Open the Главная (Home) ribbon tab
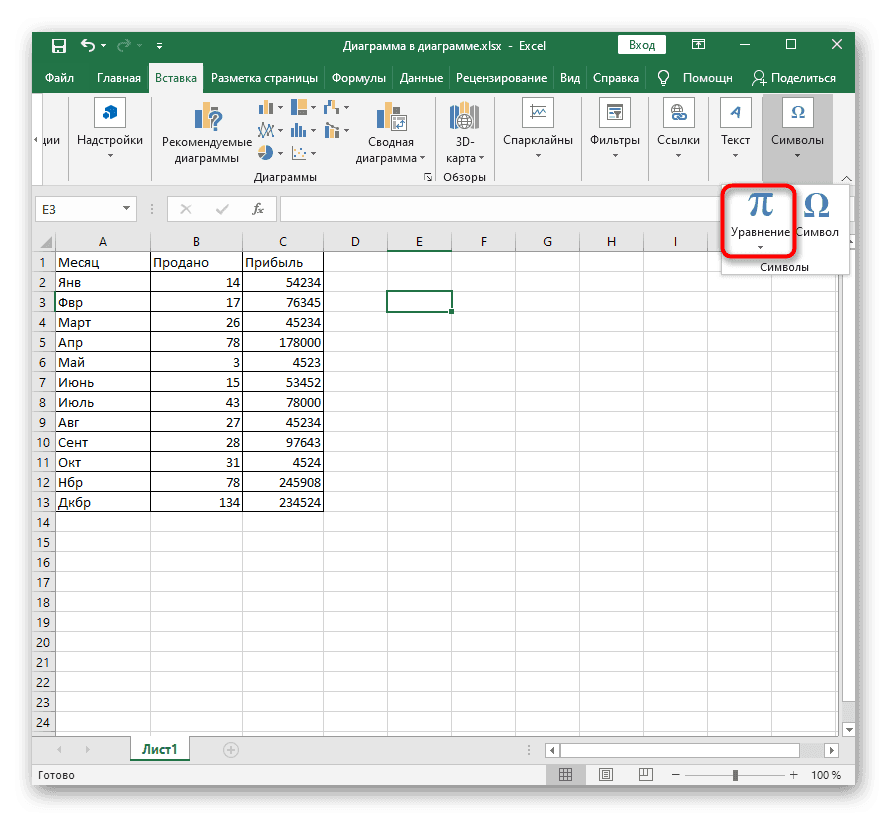This screenshot has width=887, height=817. coord(118,78)
